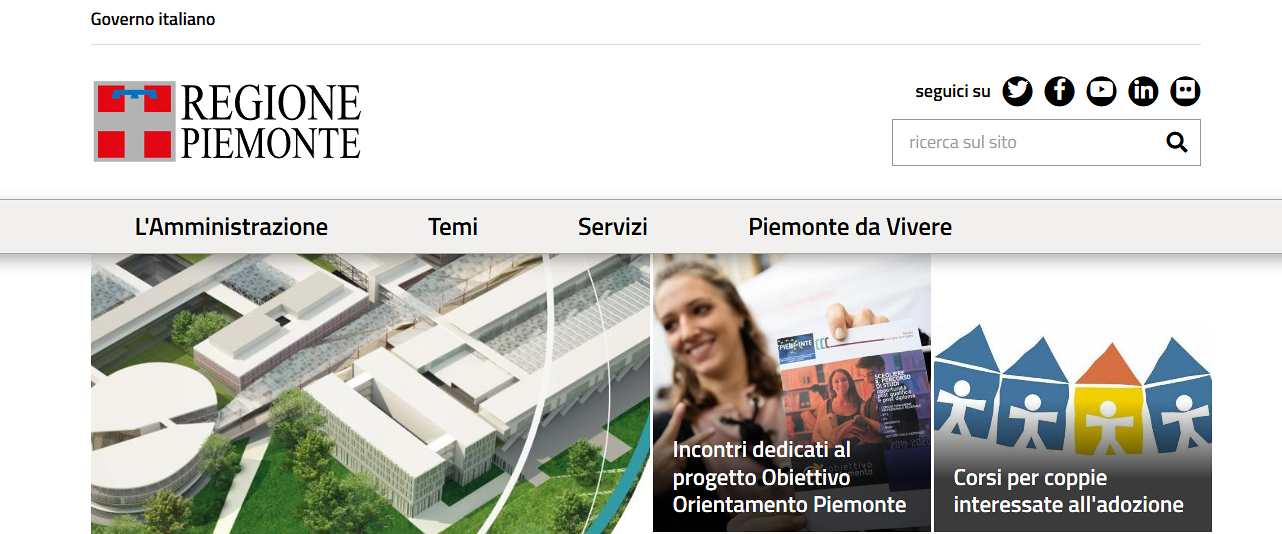The image size is (1282, 534).
Task: Click the Governo italiano link
Action: tap(153, 19)
